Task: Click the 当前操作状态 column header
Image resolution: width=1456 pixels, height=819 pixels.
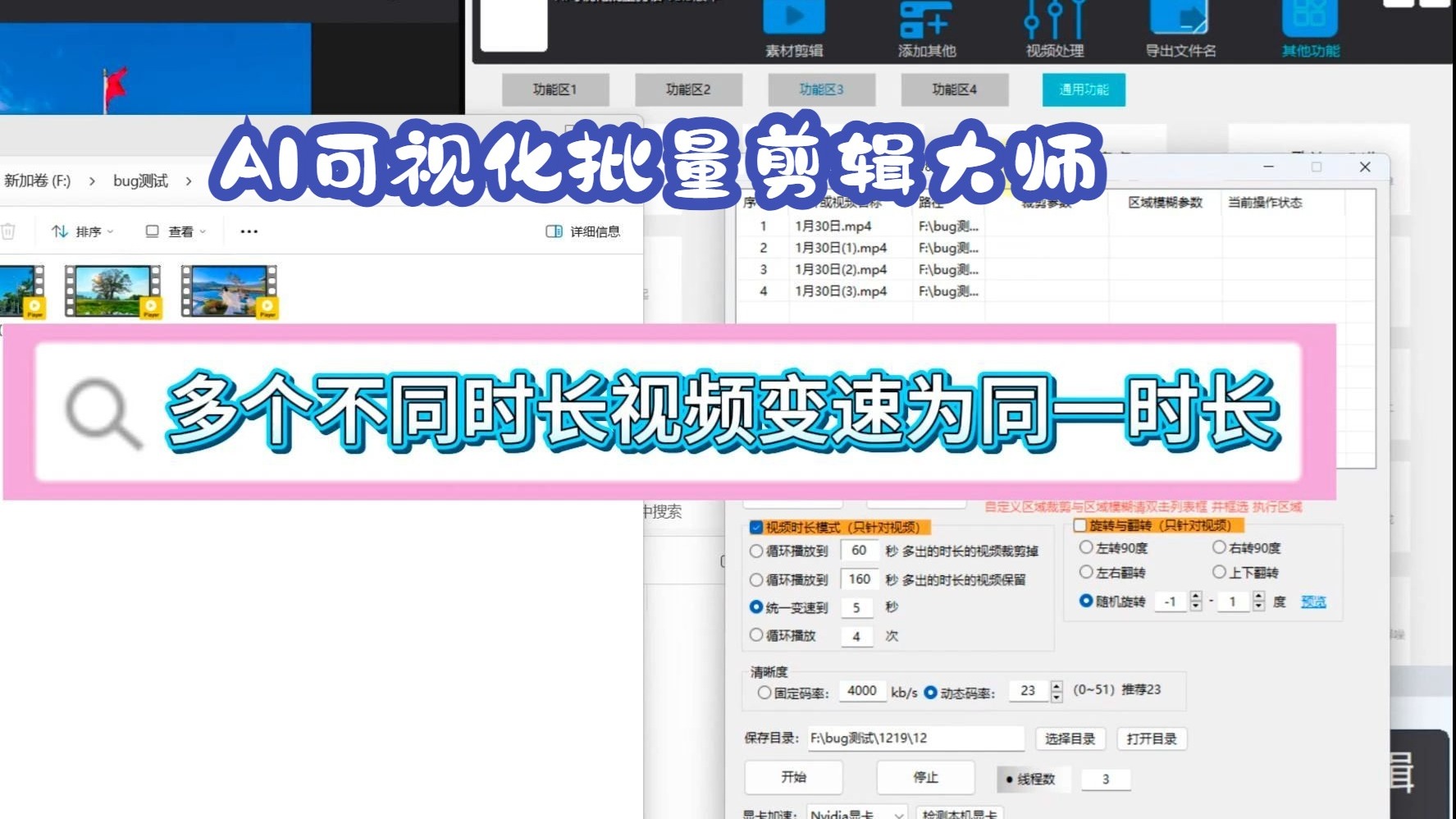Action: (x=1264, y=203)
